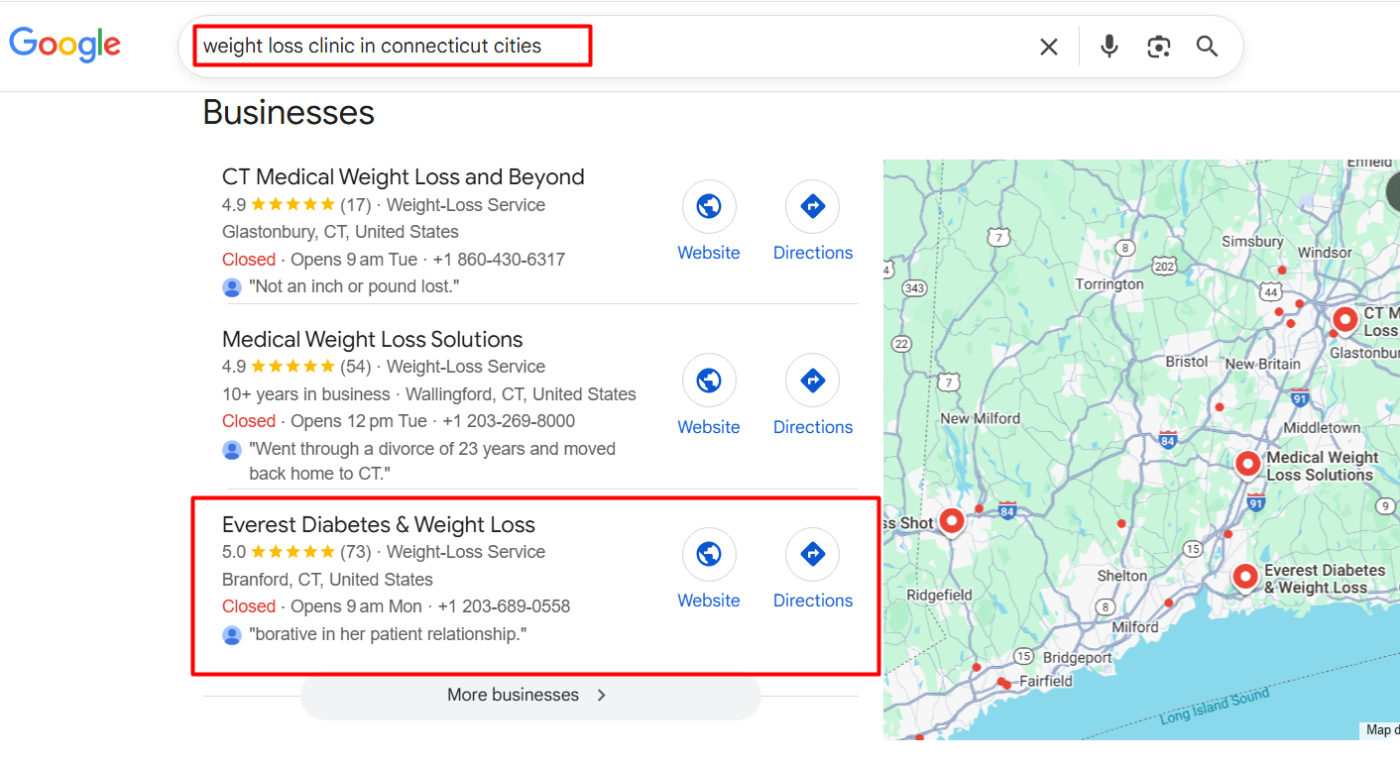Open website of CT Medical Weight Loss and Beyond
The width and height of the screenshot is (1400, 766).
click(x=709, y=207)
